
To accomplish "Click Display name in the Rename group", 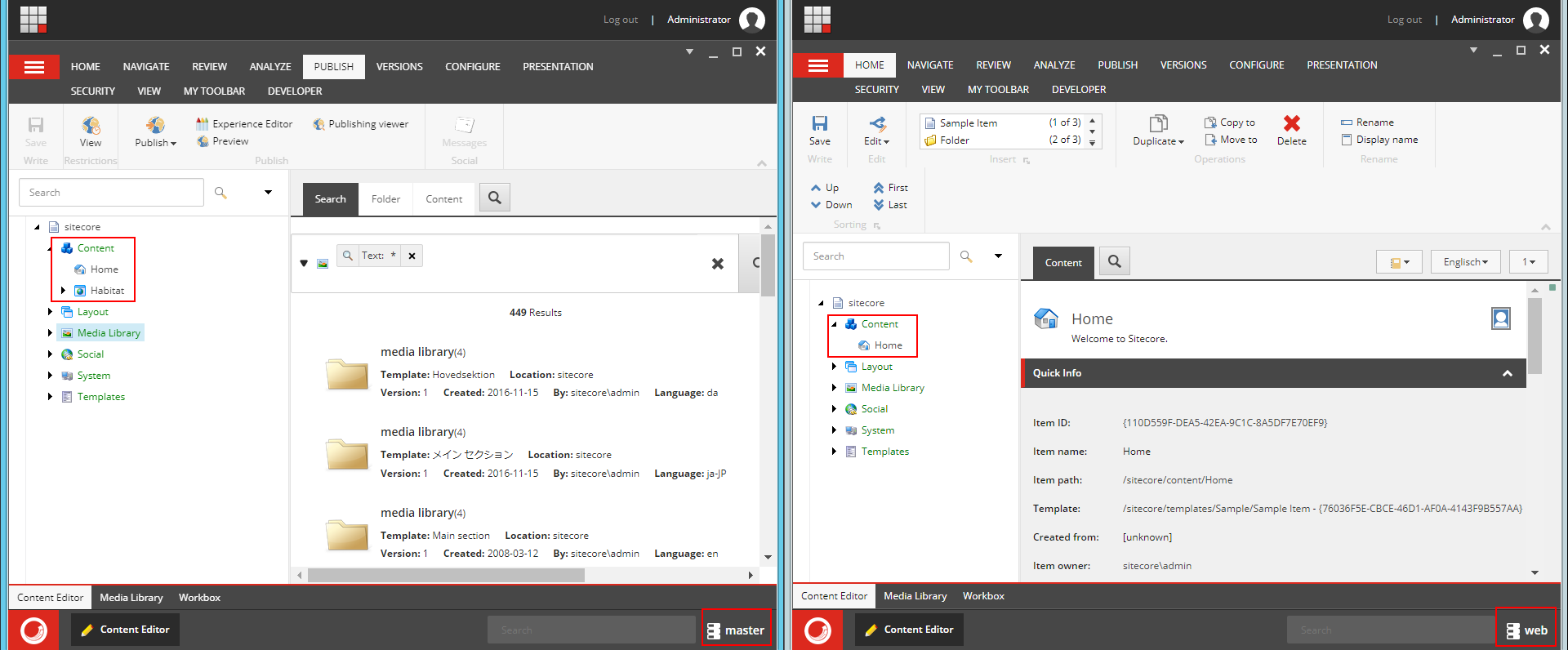I will pyautogui.click(x=1379, y=140).
